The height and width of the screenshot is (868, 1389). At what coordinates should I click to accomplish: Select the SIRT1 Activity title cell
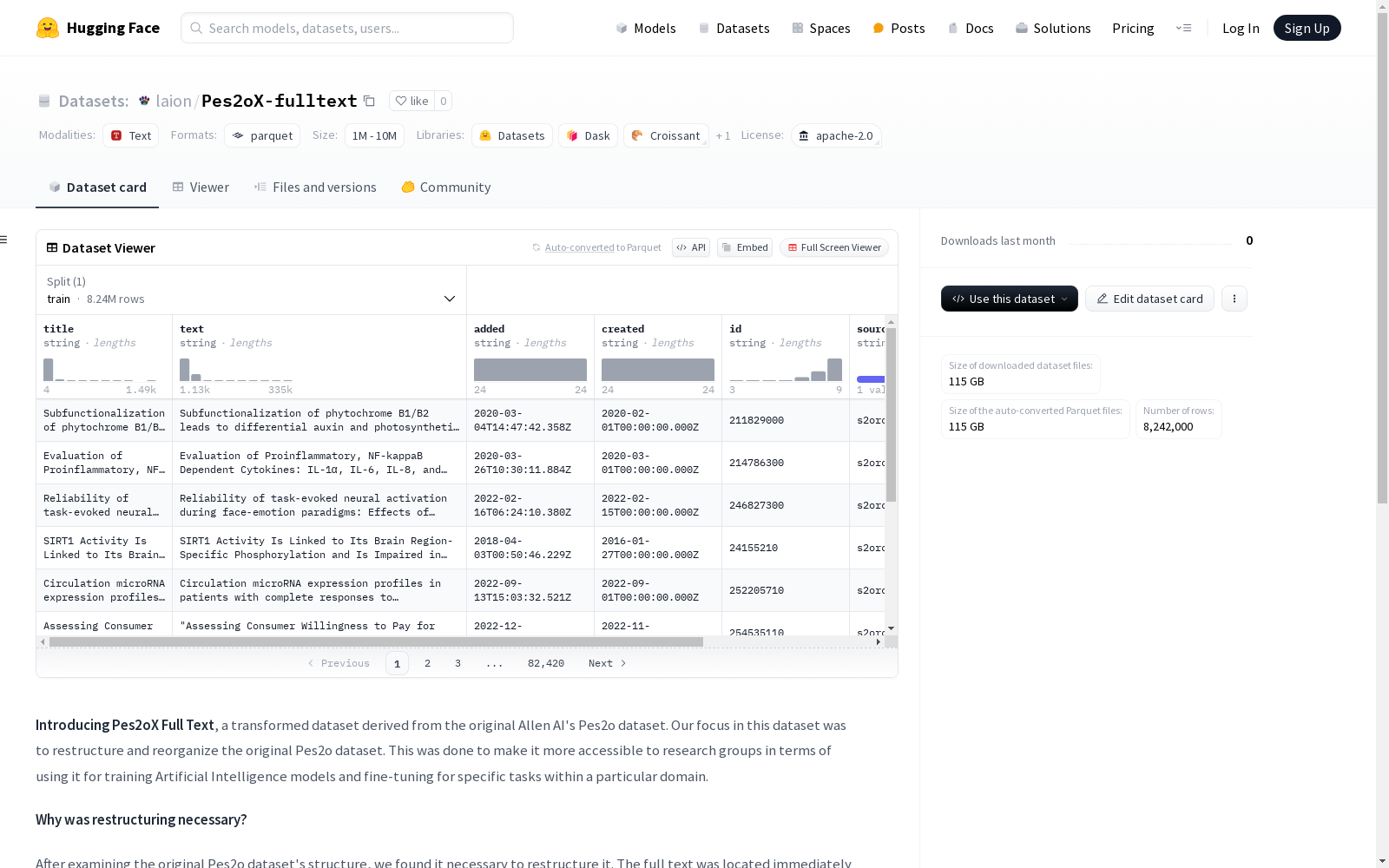click(104, 548)
